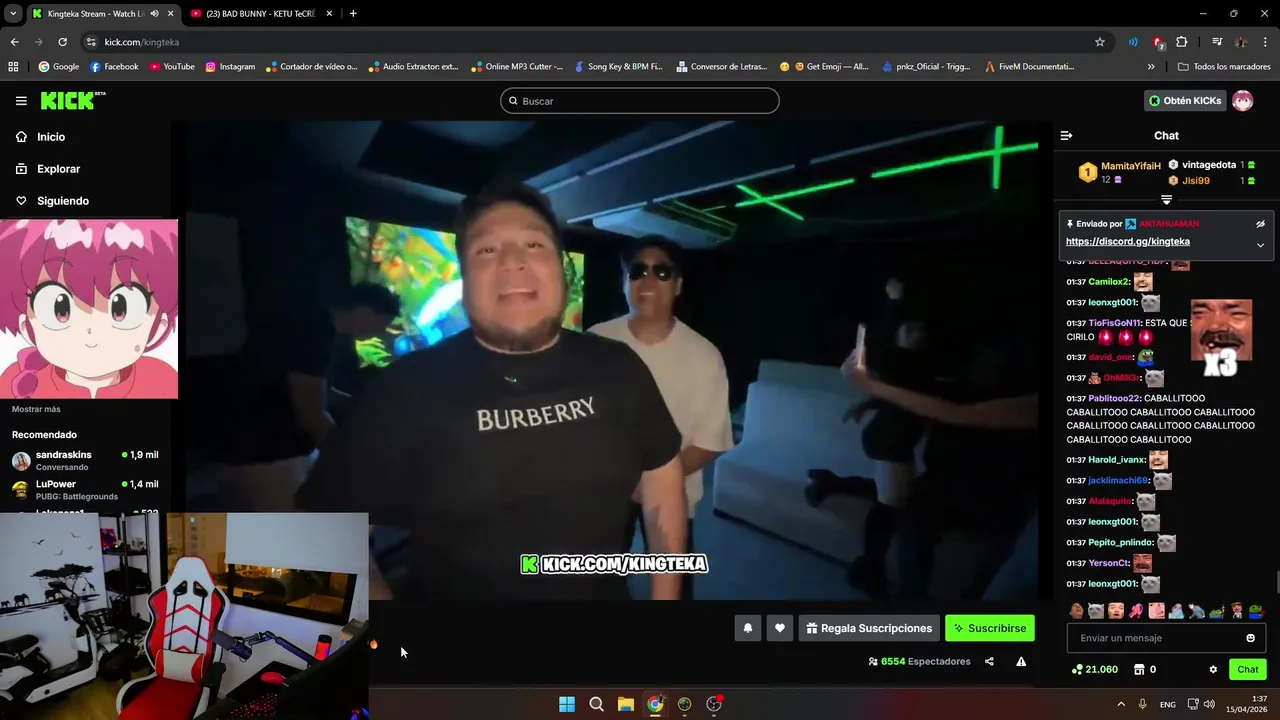Open the Windows Start menu
Screen dimensions: 1280x720
click(567, 704)
